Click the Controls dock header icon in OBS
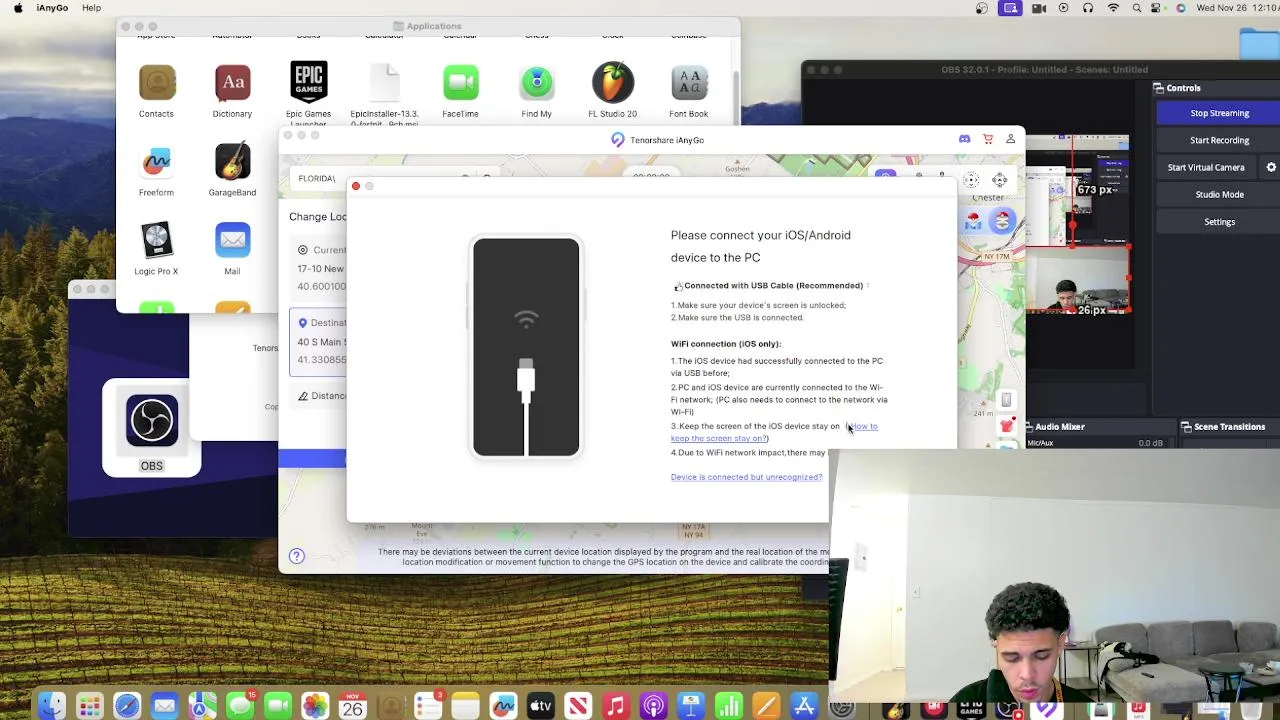The image size is (1280, 720). point(1158,88)
